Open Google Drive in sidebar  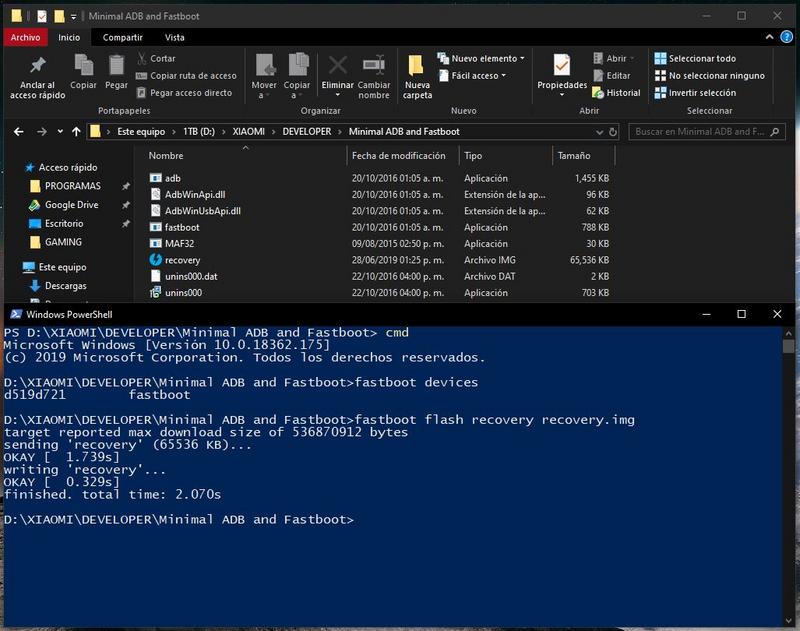(71, 205)
